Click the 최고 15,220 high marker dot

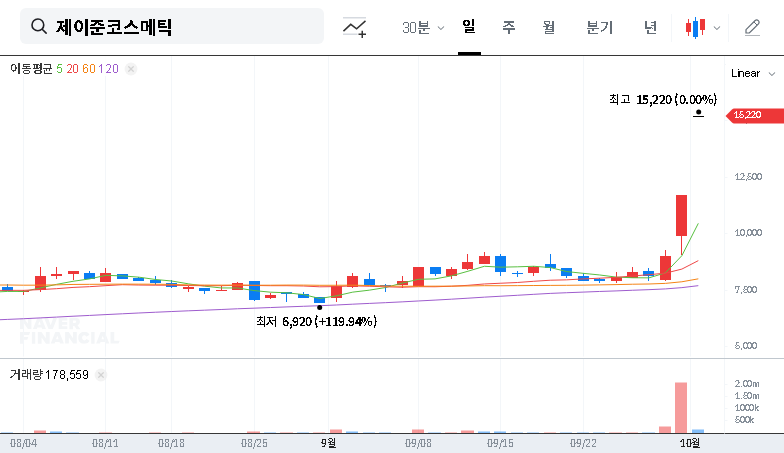698,114
